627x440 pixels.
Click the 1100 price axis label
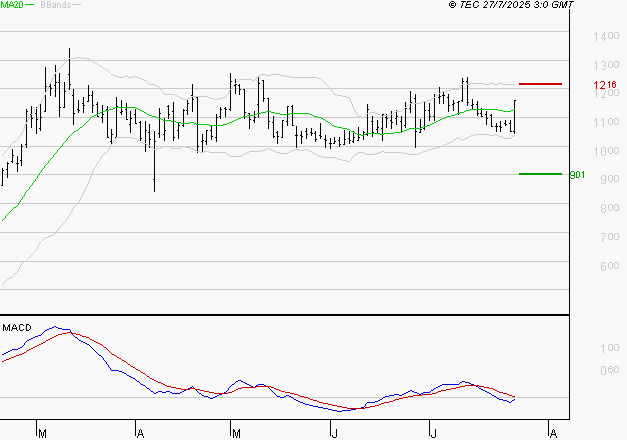coord(606,122)
